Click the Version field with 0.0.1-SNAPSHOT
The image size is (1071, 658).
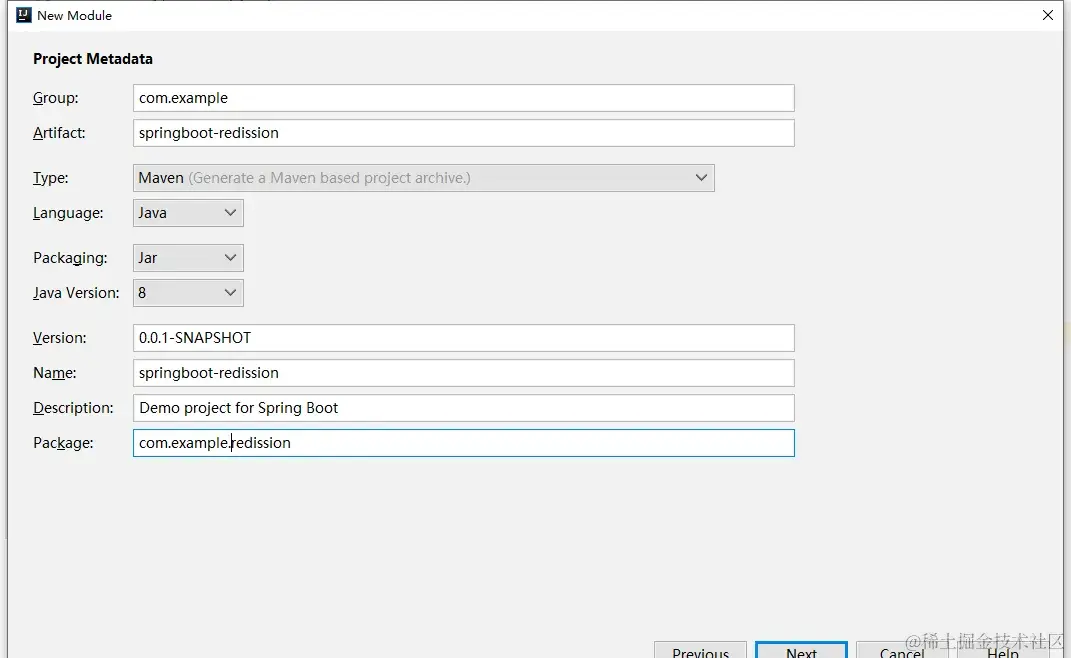(464, 338)
